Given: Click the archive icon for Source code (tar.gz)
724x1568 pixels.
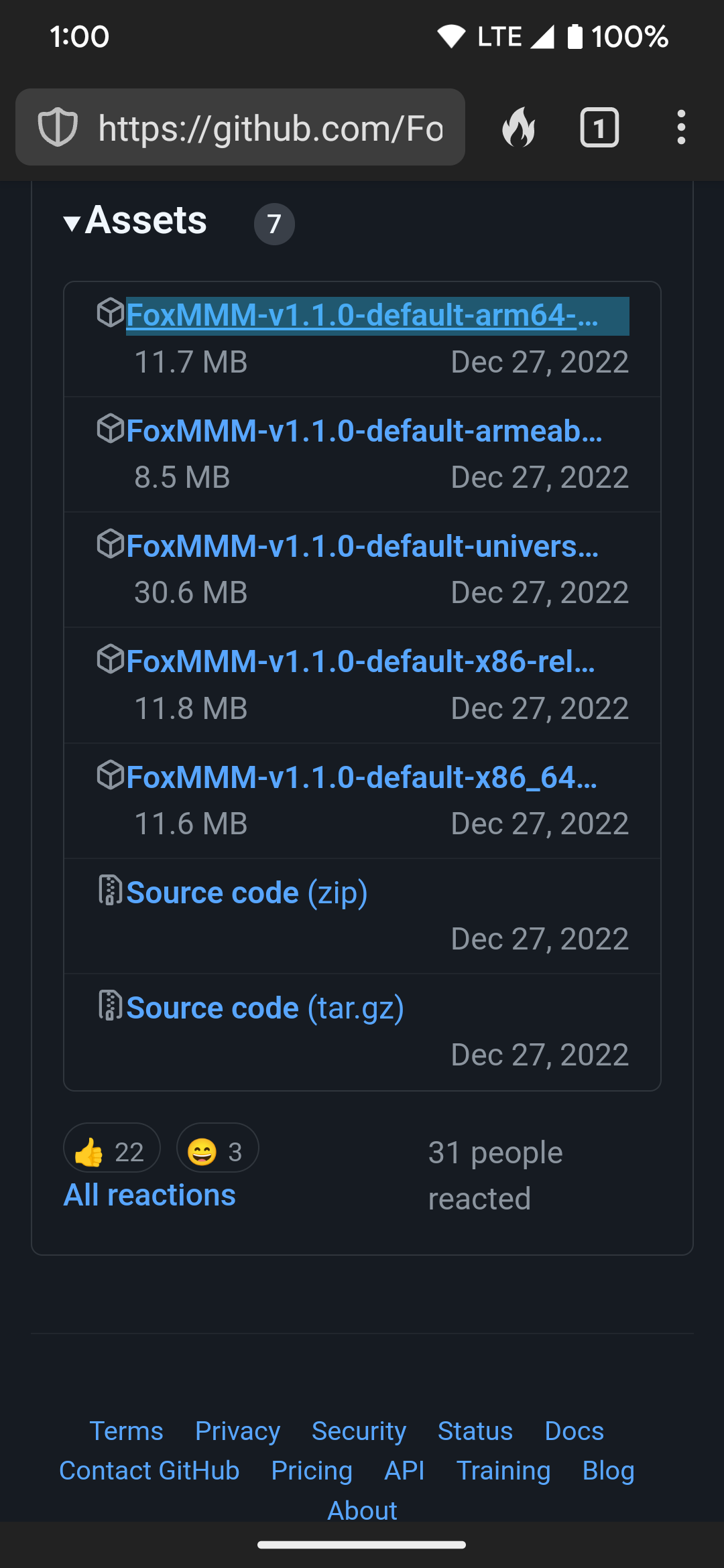Looking at the screenshot, I should click(111, 1006).
